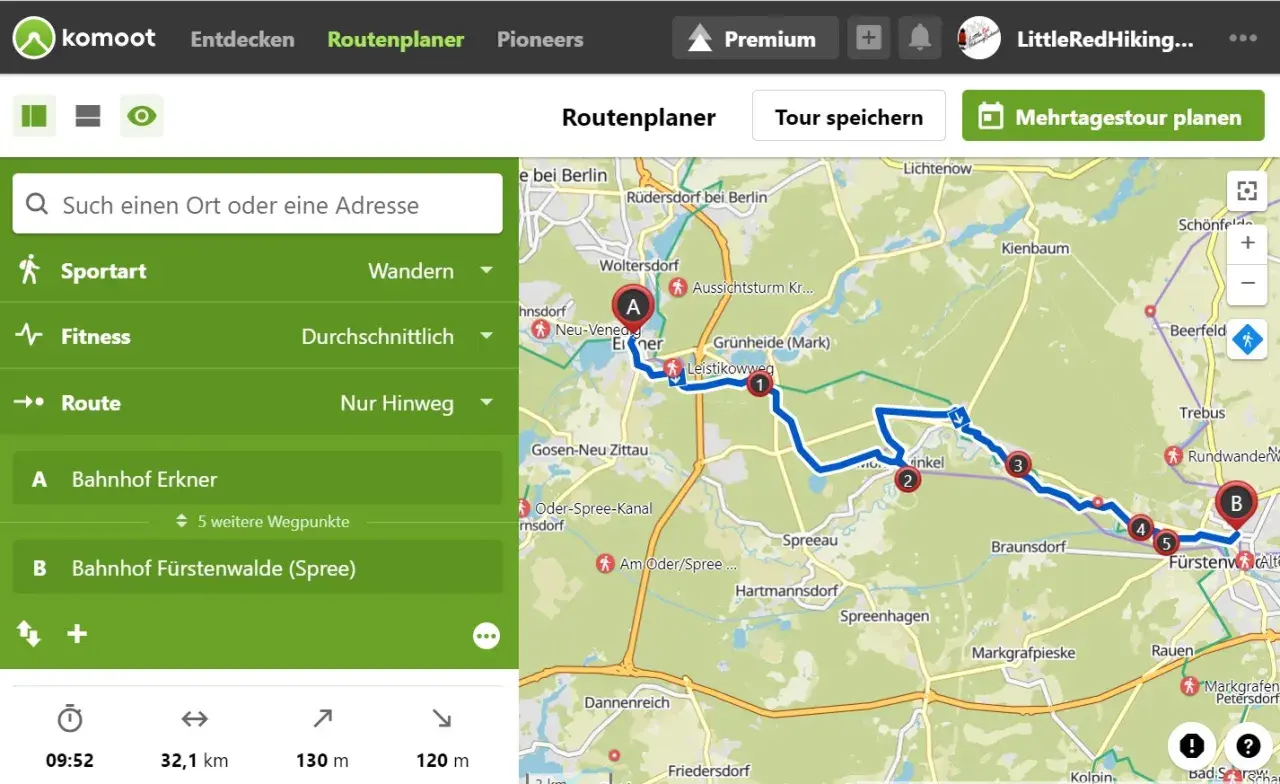Open LittleRedHiking profile avatar
This screenshot has width=1280, height=784.
[980, 39]
